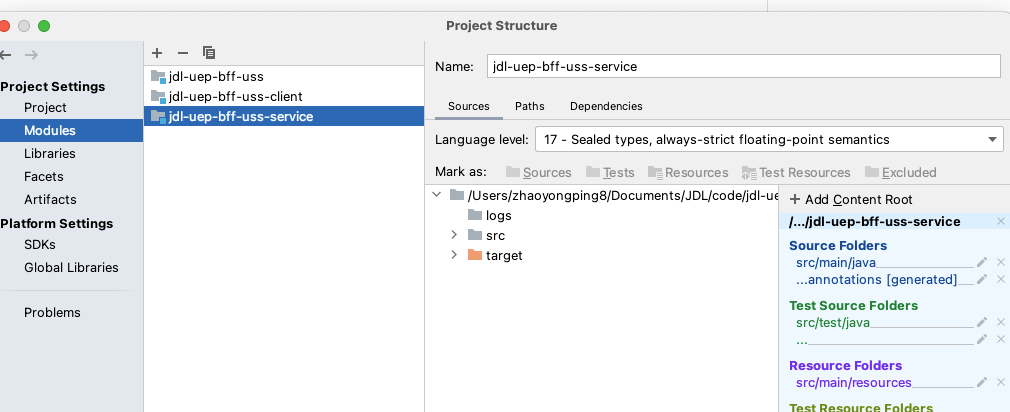Remove selected module with minus icon

click(x=183, y=53)
